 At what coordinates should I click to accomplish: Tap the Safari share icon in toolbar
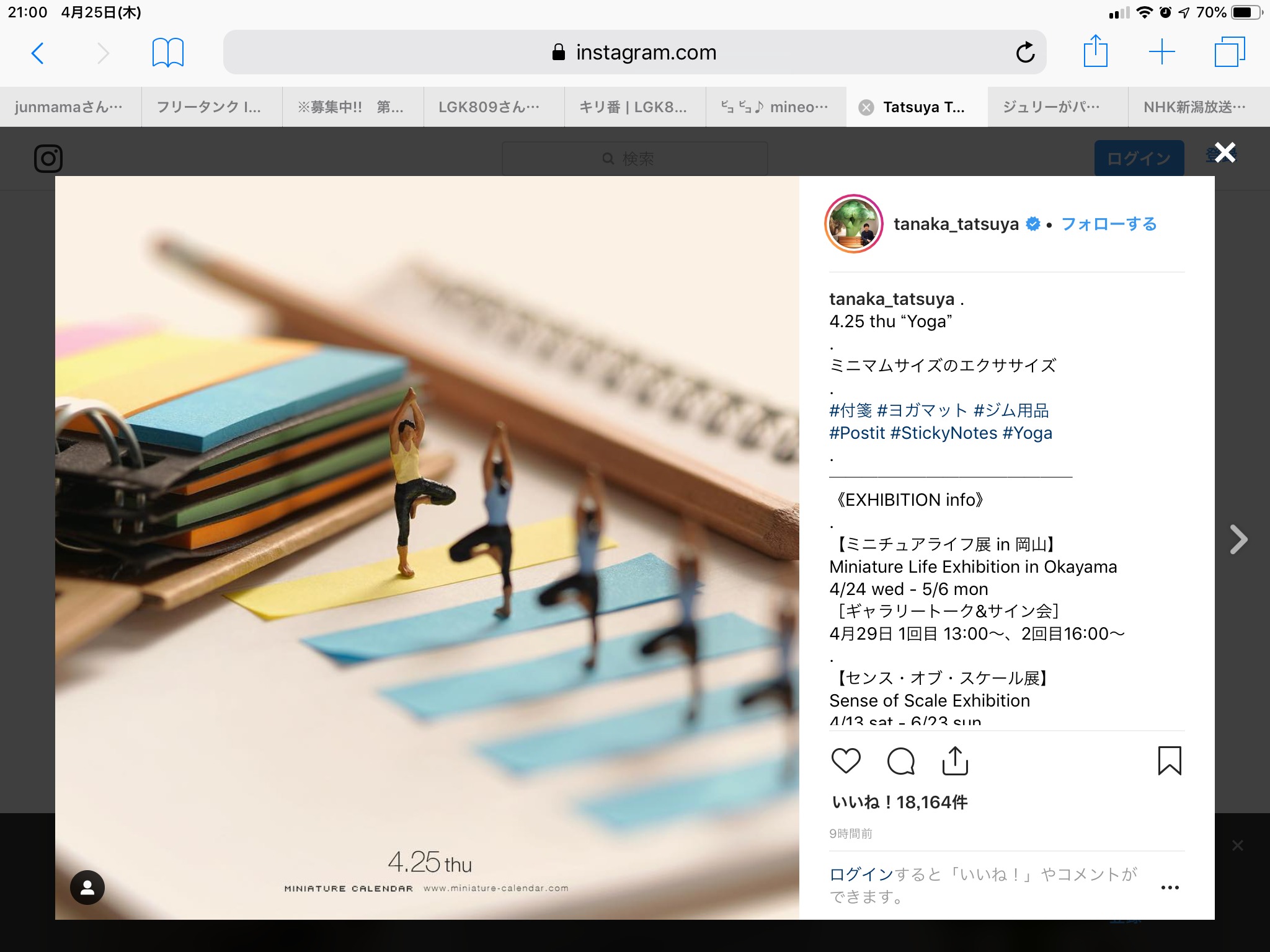pyautogui.click(x=1095, y=51)
